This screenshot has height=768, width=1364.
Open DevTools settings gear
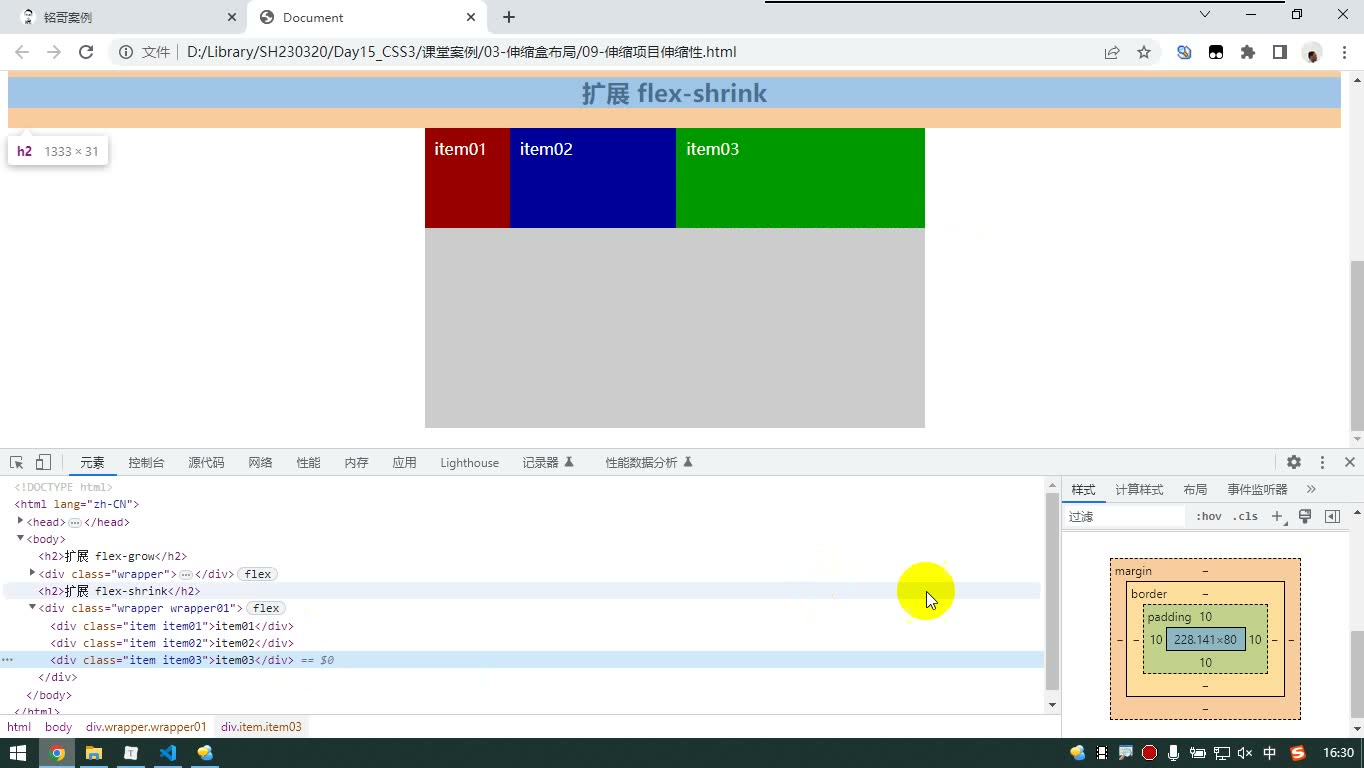pos(1294,462)
